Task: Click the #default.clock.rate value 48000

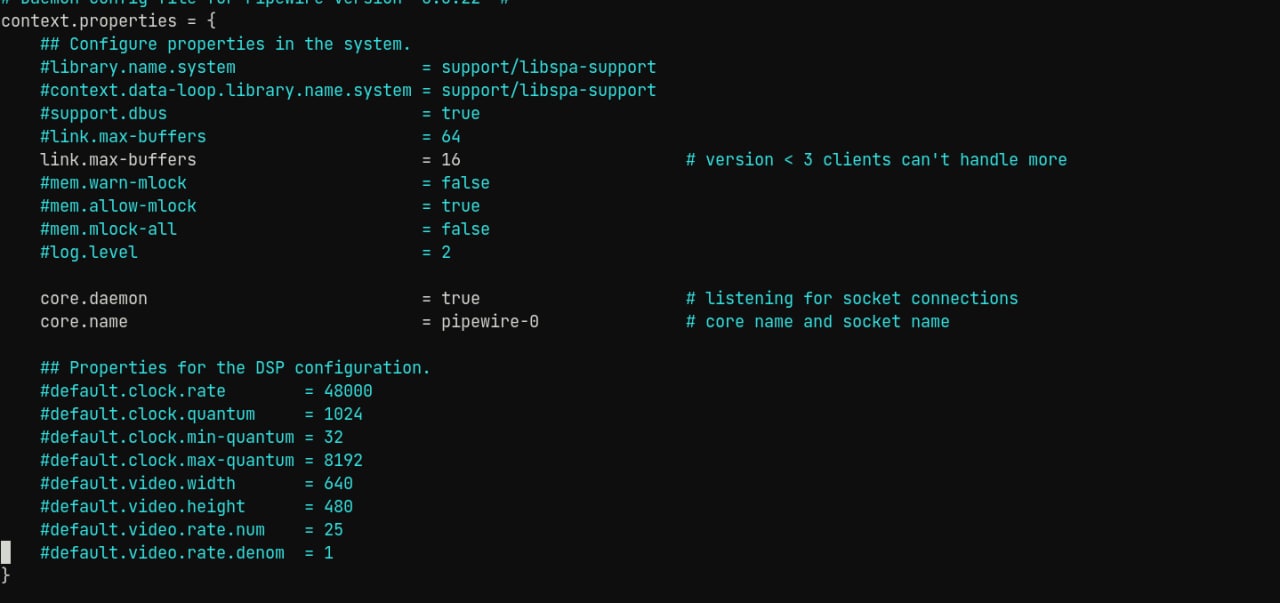Action: tap(348, 390)
